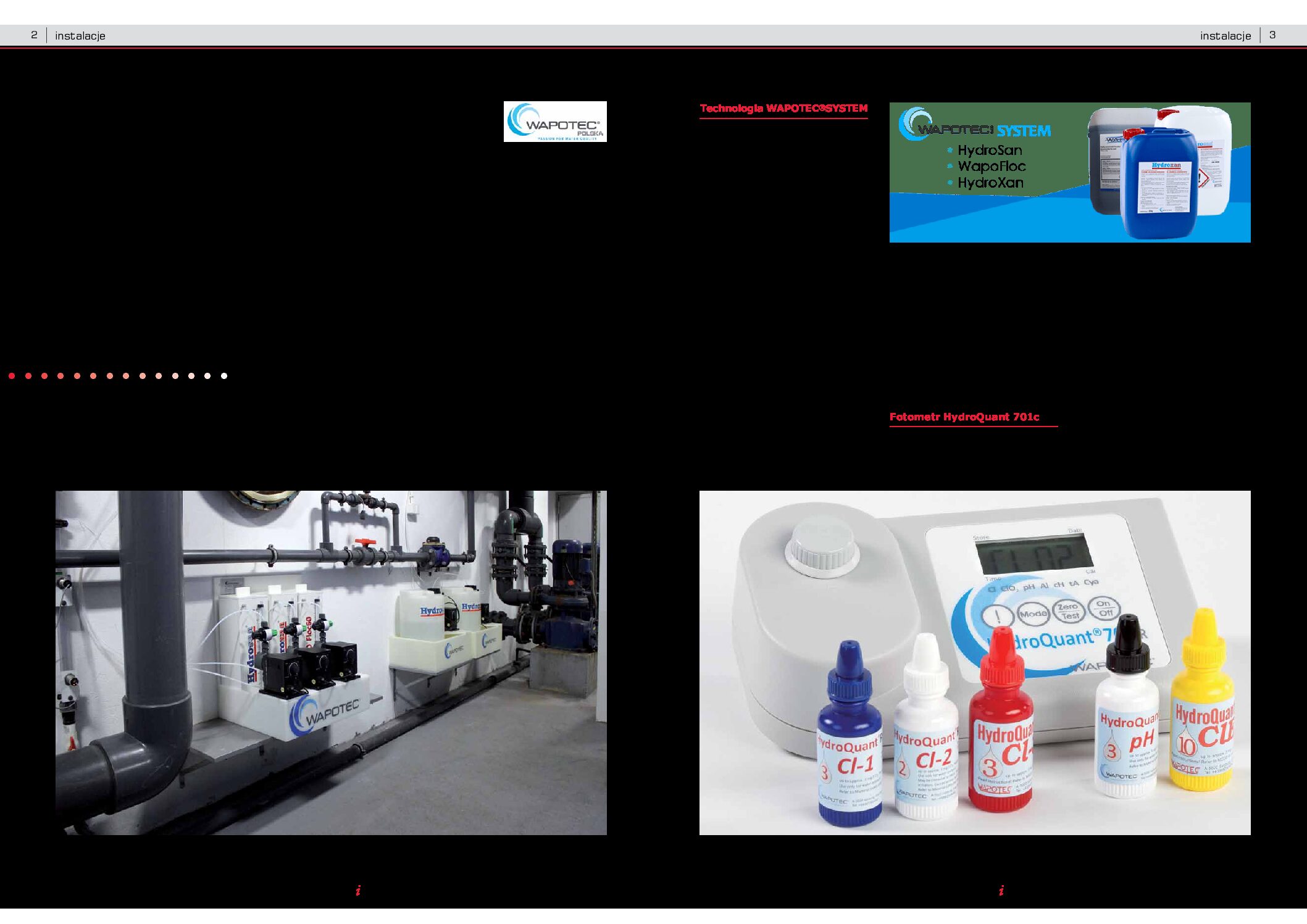
Task: Select the 'Fotometr HydroQuant 701c' heading
Action: click(964, 417)
